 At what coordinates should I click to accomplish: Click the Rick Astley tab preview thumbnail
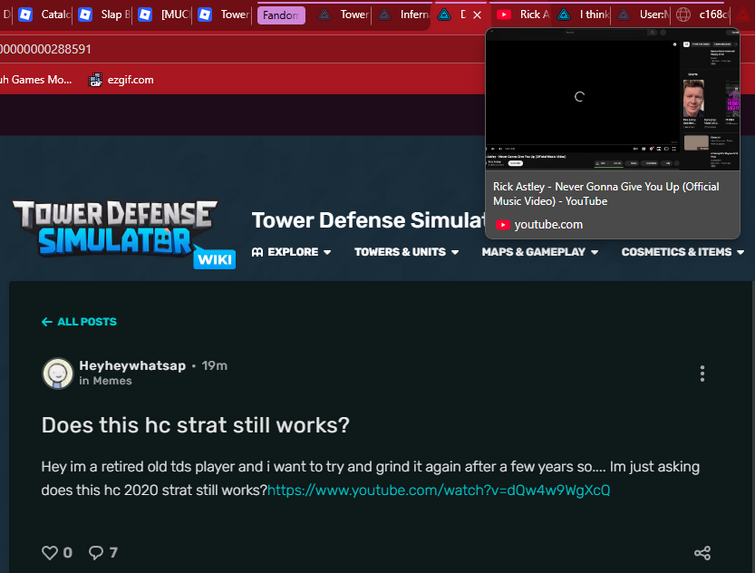click(612, 99)
